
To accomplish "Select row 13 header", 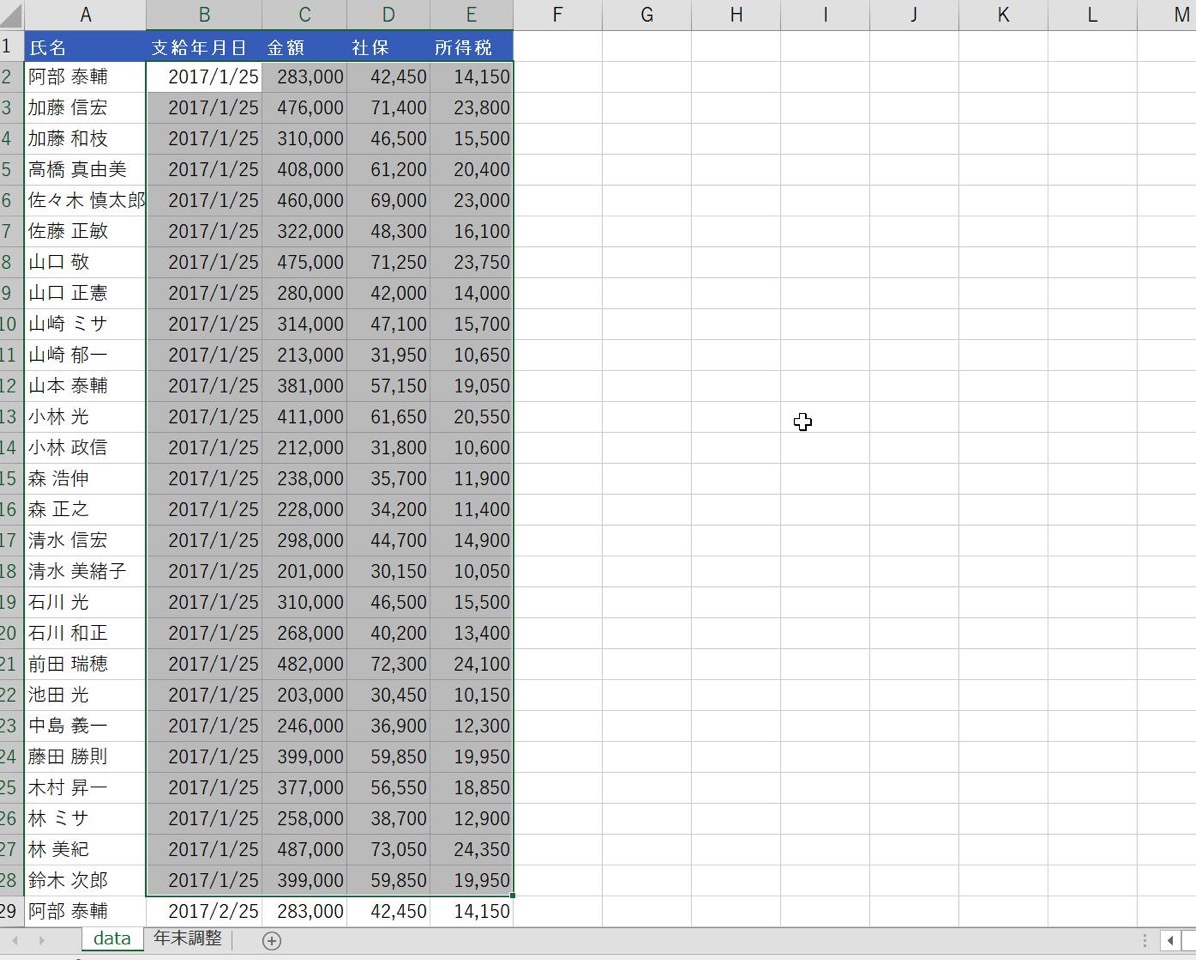I will (x=9, y=416).
